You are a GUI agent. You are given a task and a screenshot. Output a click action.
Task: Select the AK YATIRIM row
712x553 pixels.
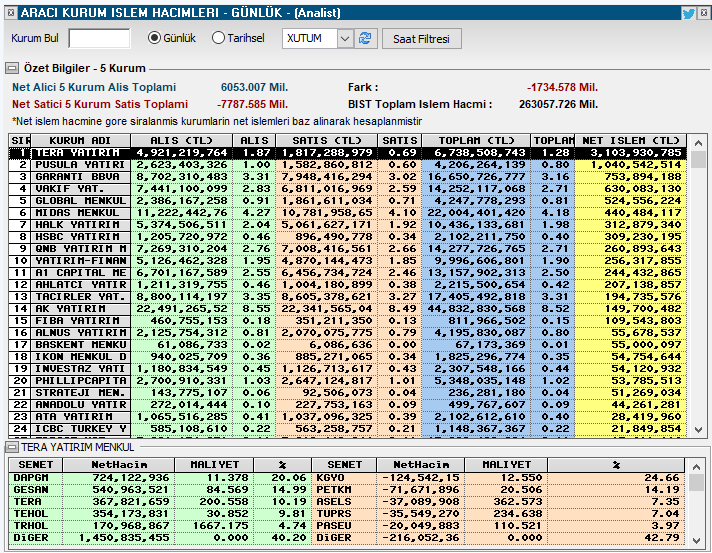pyautogui.click(x=347, y=309)
